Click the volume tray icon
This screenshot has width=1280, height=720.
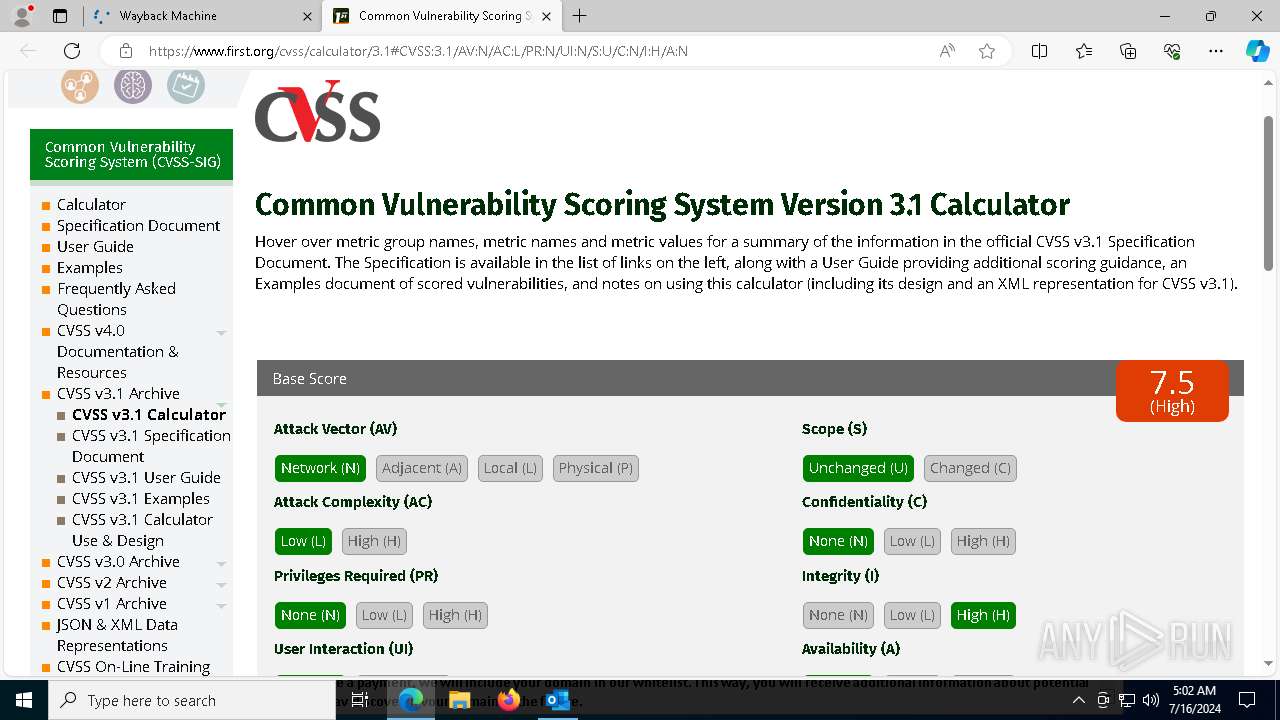tap(1151, 700)
